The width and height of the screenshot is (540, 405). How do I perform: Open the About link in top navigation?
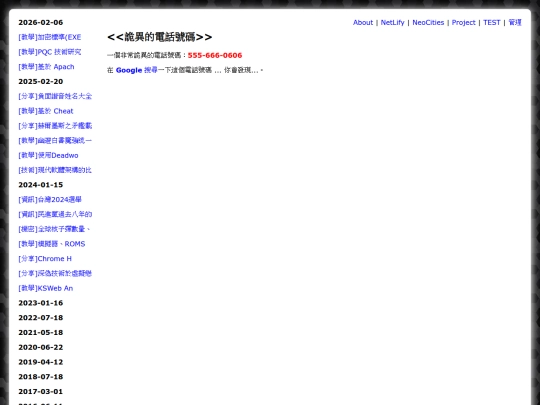pyautogui.click(x=363, y=22)
